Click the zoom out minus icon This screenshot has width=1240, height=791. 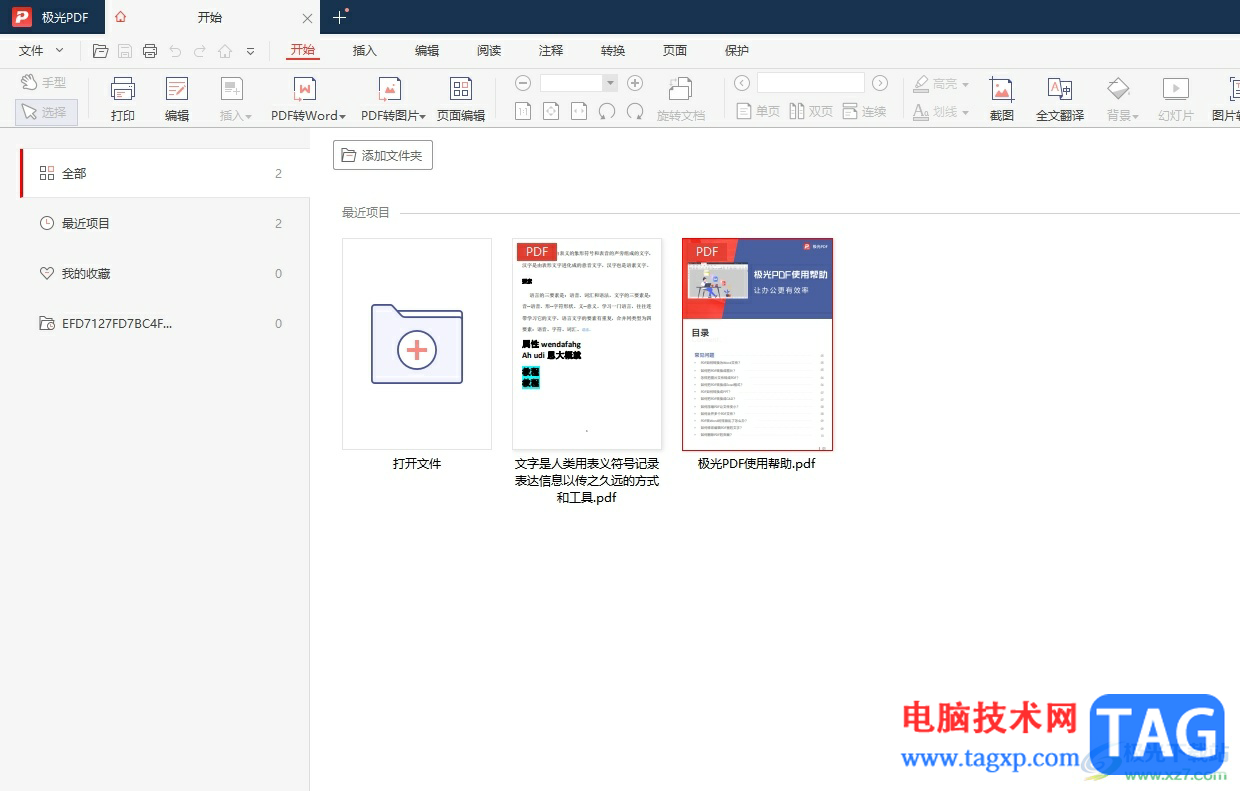click(523, 83)
